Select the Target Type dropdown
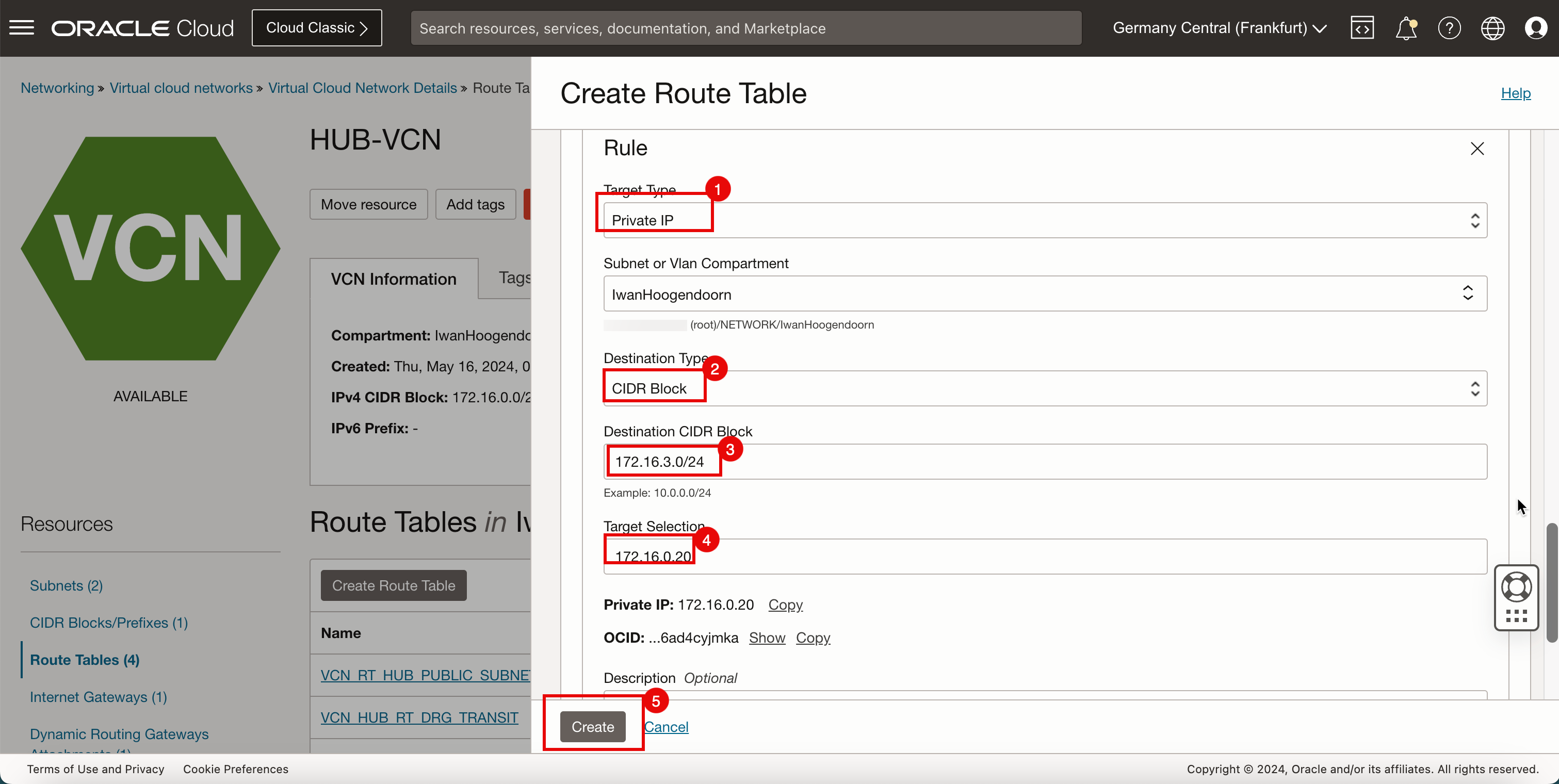Image resolution: width=1559 pixels, height=784 pixels. [1045, 220]
